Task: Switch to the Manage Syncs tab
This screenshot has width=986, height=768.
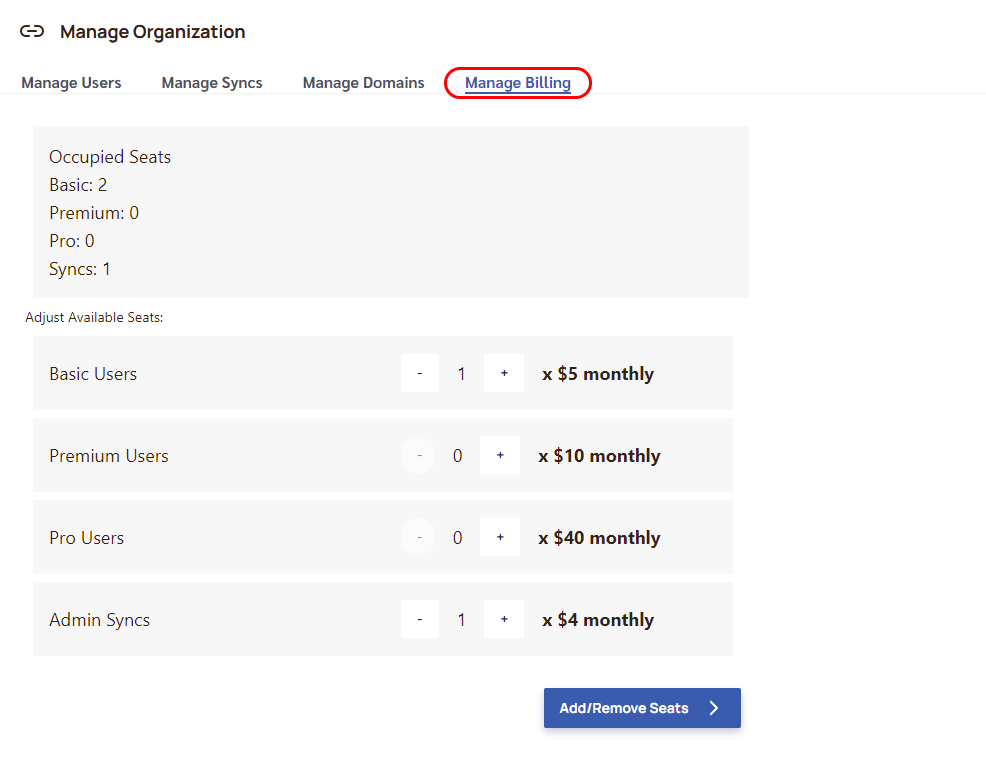Action: 212,83
